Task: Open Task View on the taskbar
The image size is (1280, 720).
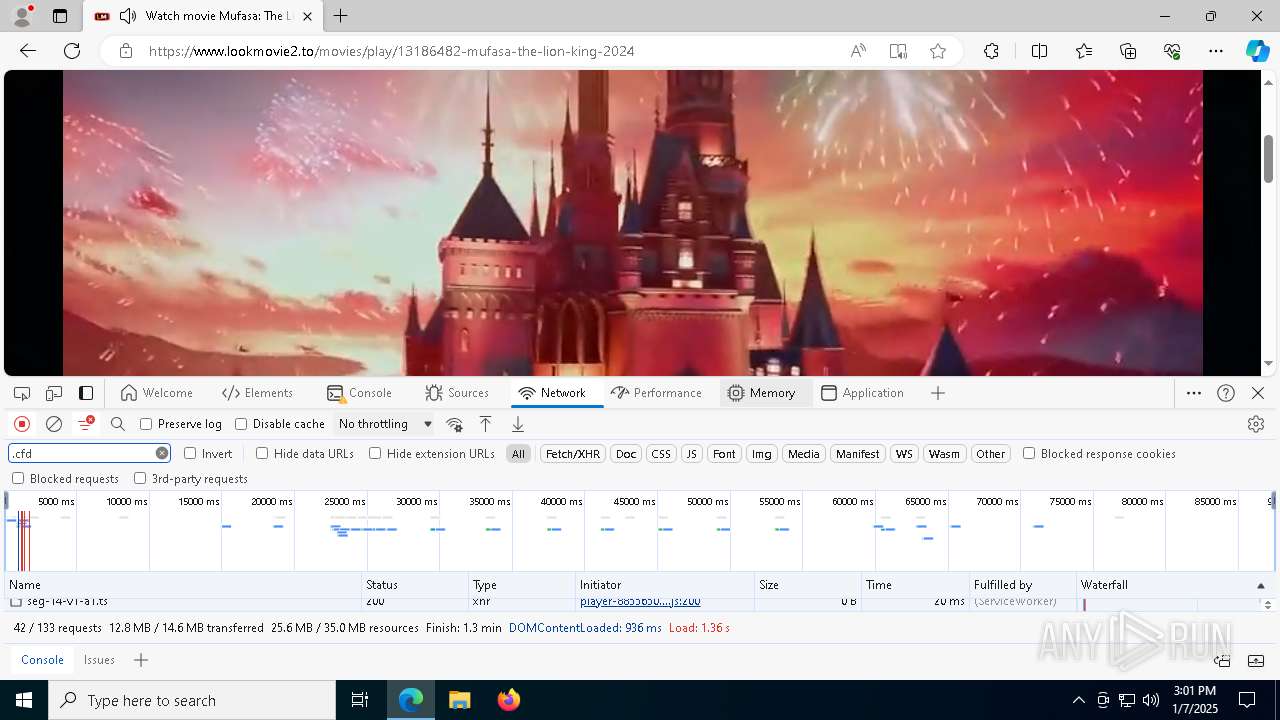Action: click(360, 700)
